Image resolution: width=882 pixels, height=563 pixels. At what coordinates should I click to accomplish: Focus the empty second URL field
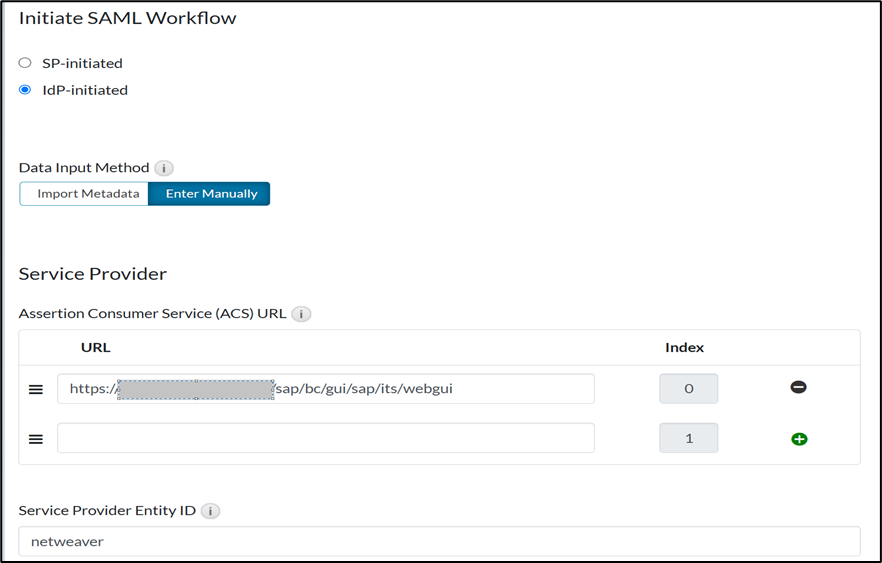(325, 438)
